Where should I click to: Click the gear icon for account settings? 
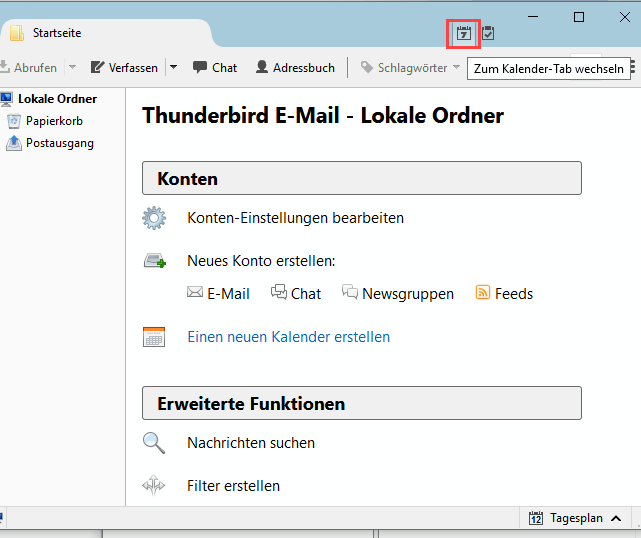tap(154, 218)
